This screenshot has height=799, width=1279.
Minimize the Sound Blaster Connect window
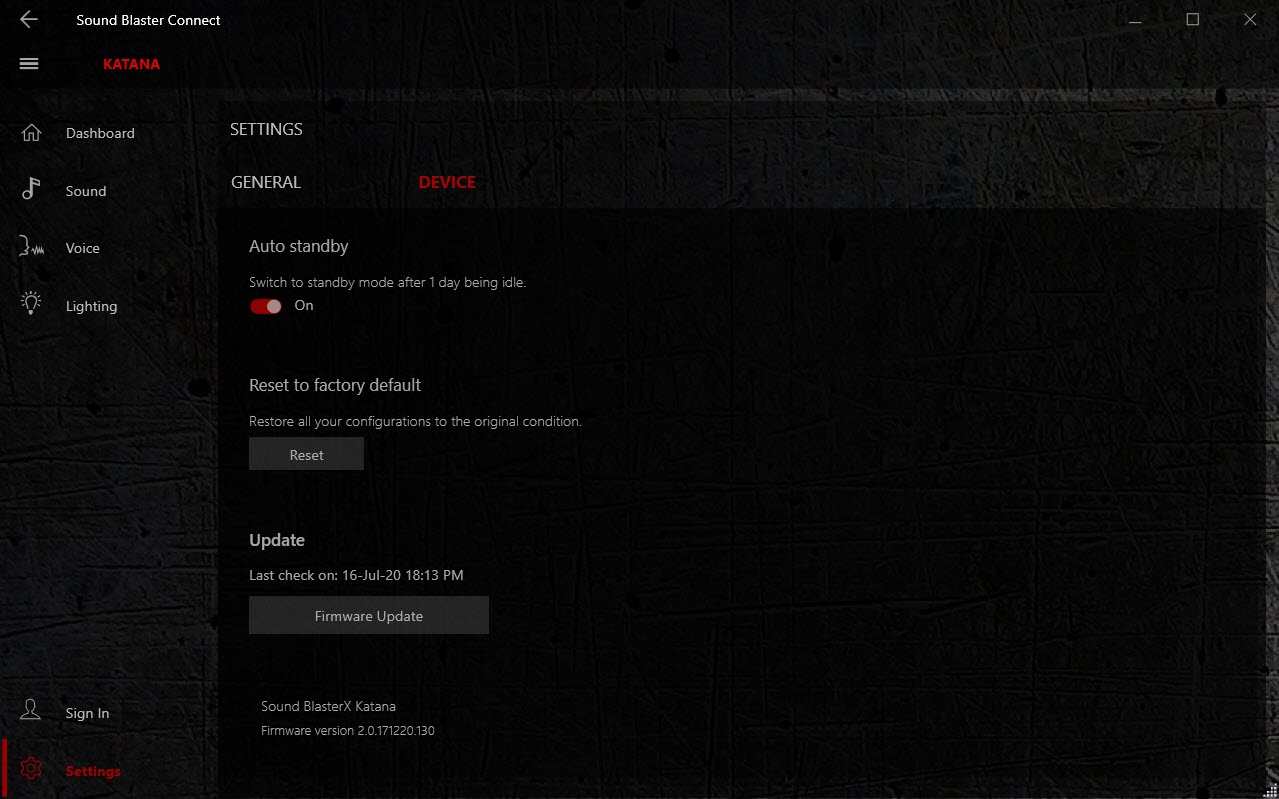point(1134,20)
